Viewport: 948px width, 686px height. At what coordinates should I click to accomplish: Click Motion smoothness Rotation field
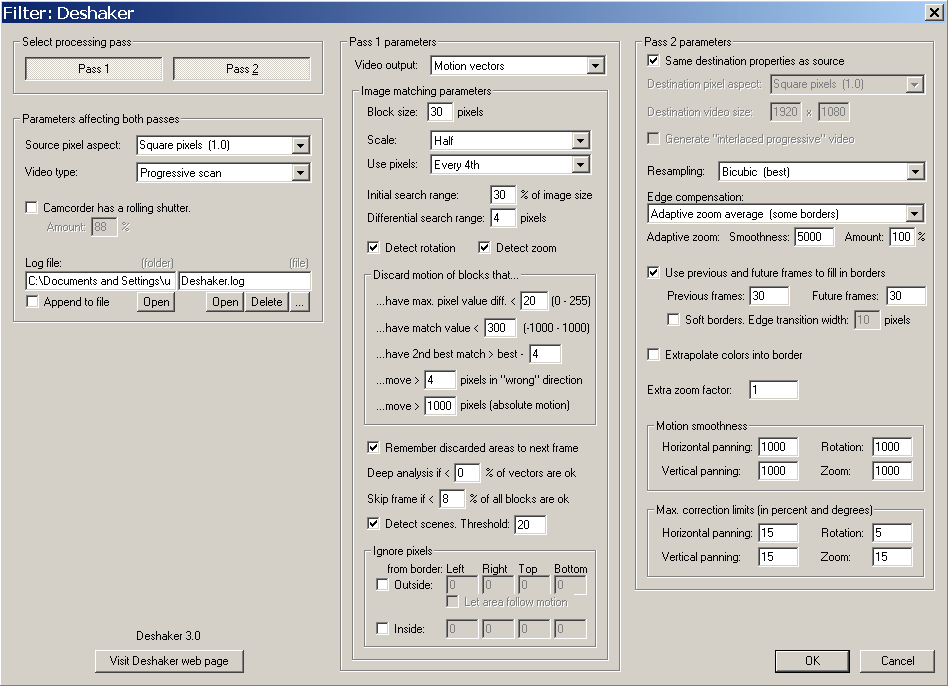(x=892, y=447)
